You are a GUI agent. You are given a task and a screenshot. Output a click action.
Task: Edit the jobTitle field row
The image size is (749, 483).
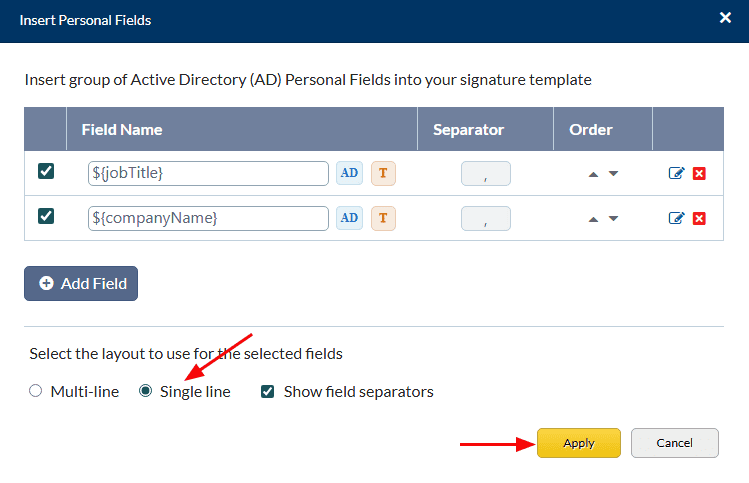[x=677, y=173]
